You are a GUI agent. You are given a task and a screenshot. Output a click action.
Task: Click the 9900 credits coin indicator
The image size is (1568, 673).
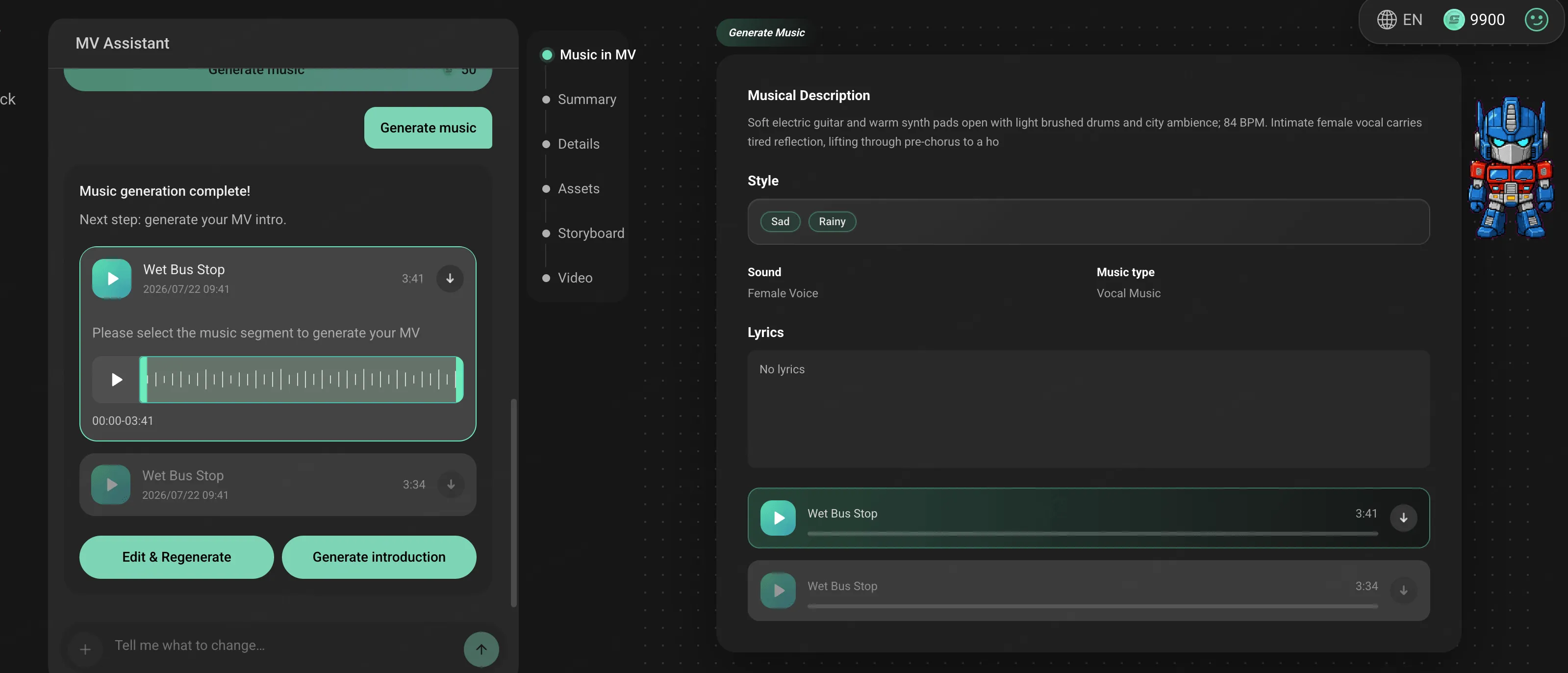(1474, 20)
